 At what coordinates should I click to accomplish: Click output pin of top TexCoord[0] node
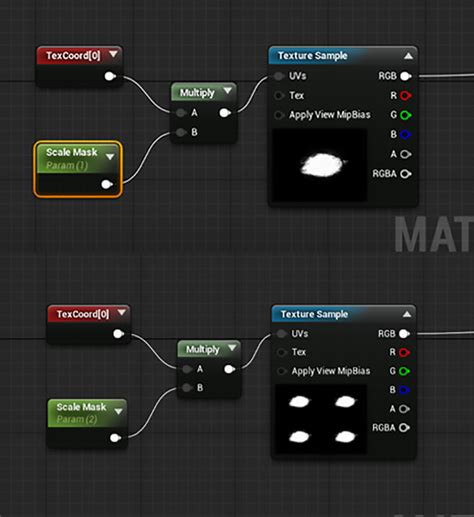(110, 76)
